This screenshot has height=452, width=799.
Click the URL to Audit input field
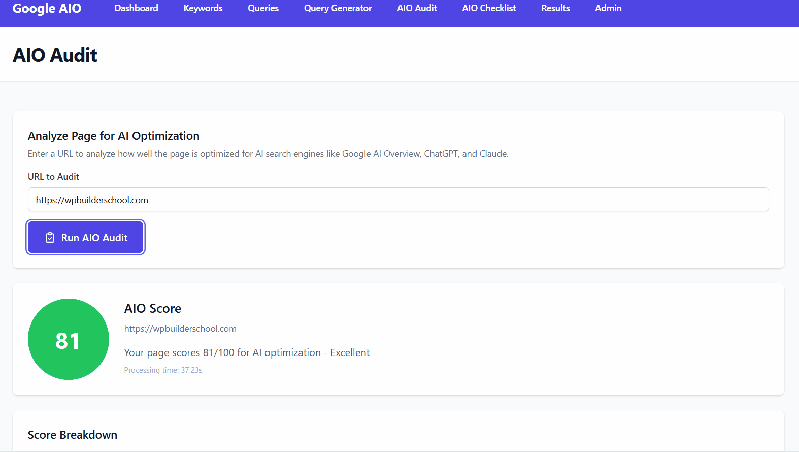tap(398, 200)
